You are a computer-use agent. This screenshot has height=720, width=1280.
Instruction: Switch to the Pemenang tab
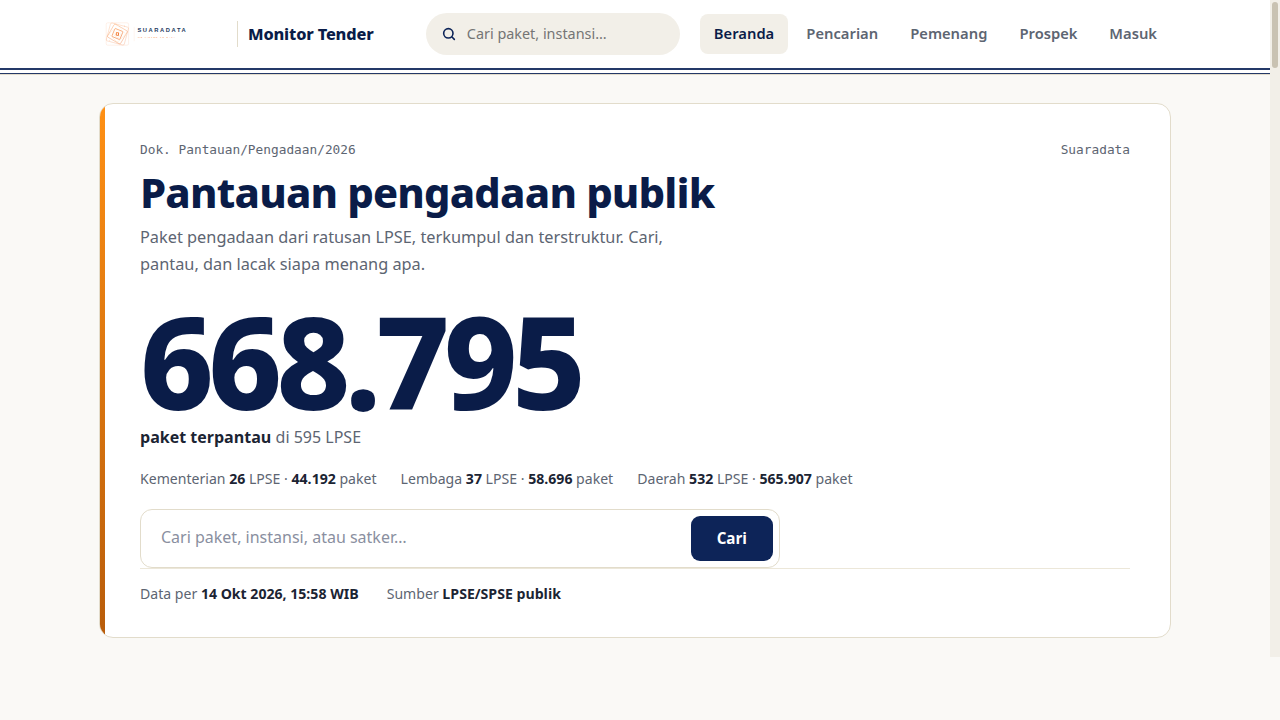(948, 34)
